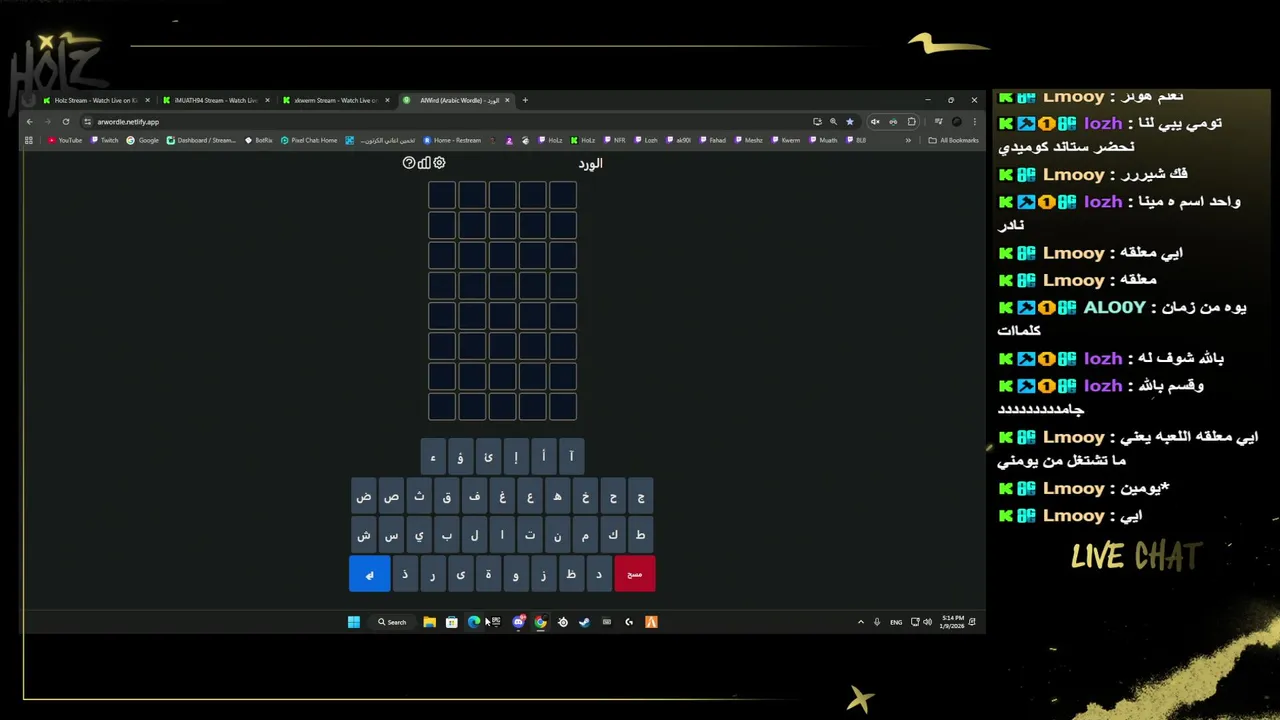This screenshot has width=1280, height=720.
Task: Open the taskbar clock and date
Action: [952, 622]
